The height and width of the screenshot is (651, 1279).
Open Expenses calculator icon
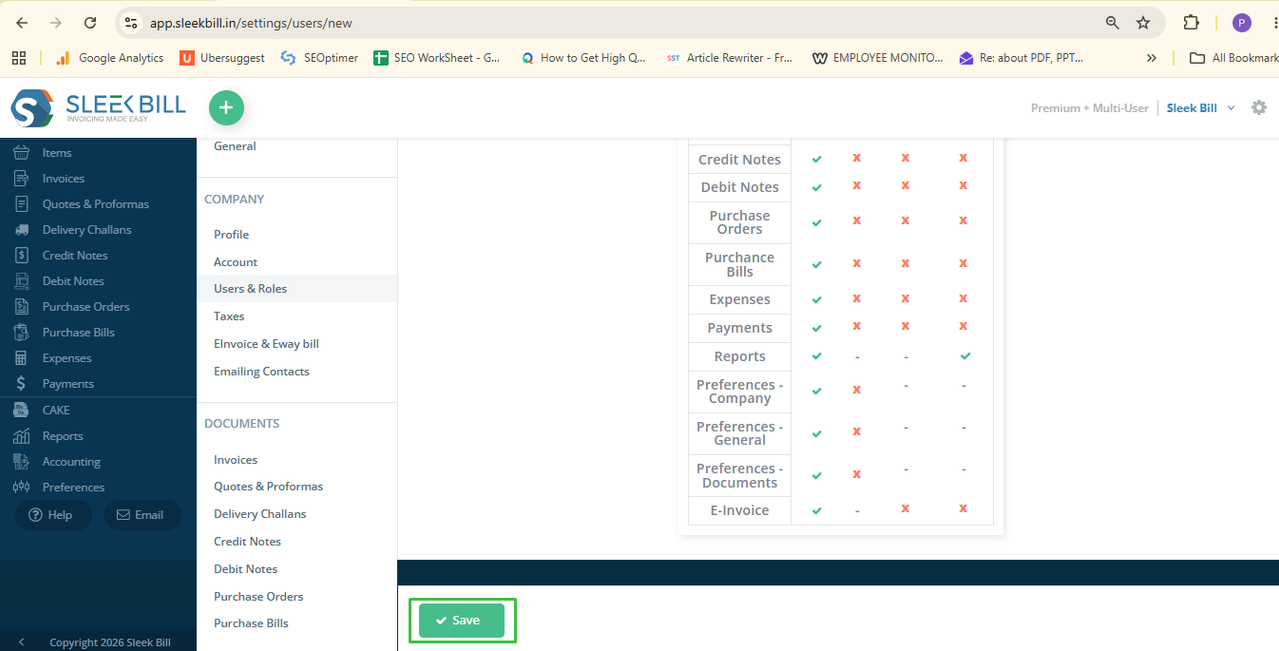pyautogui.click(x=21, y=358)
